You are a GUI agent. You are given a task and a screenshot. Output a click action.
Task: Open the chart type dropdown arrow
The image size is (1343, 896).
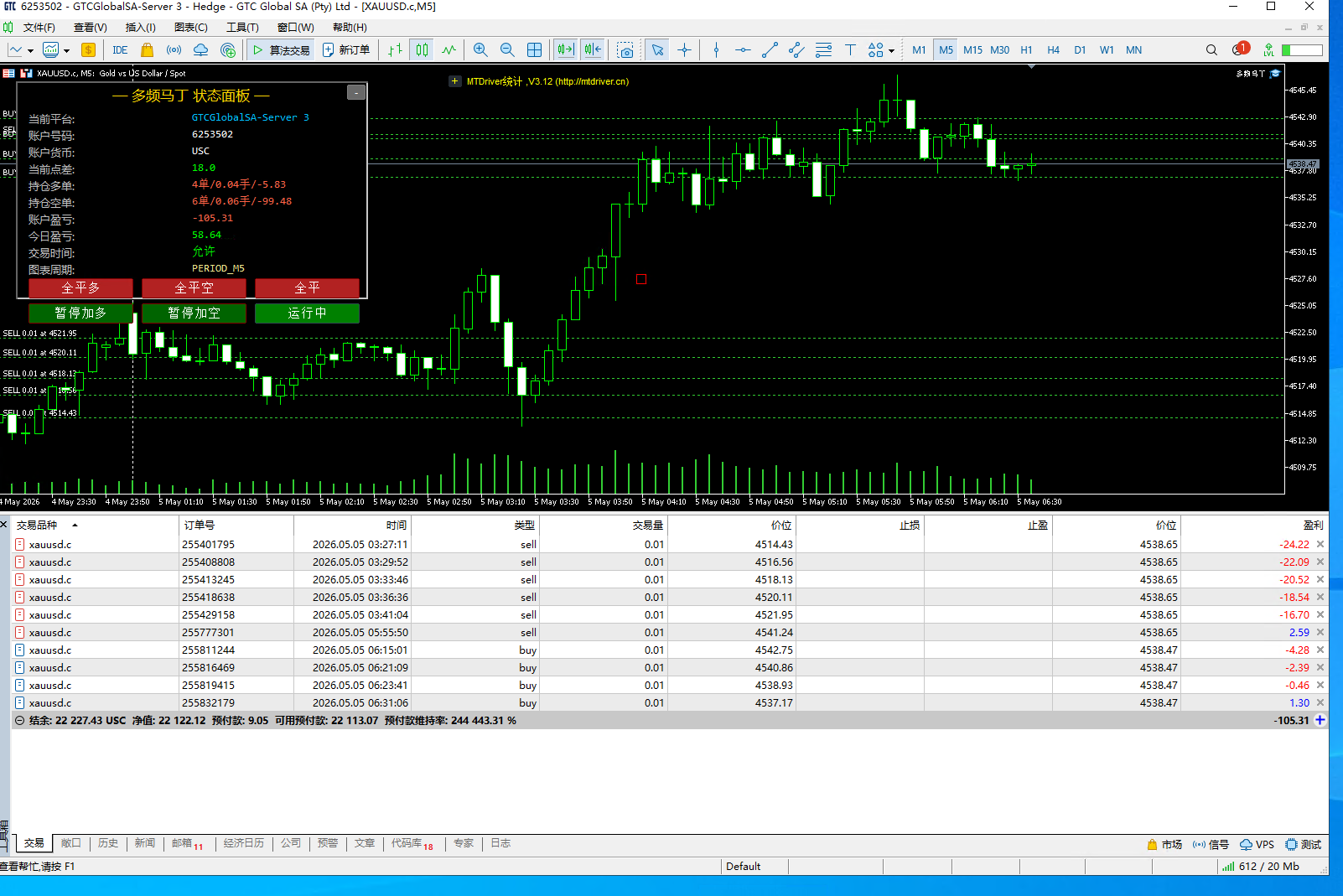tap(30, 50)
